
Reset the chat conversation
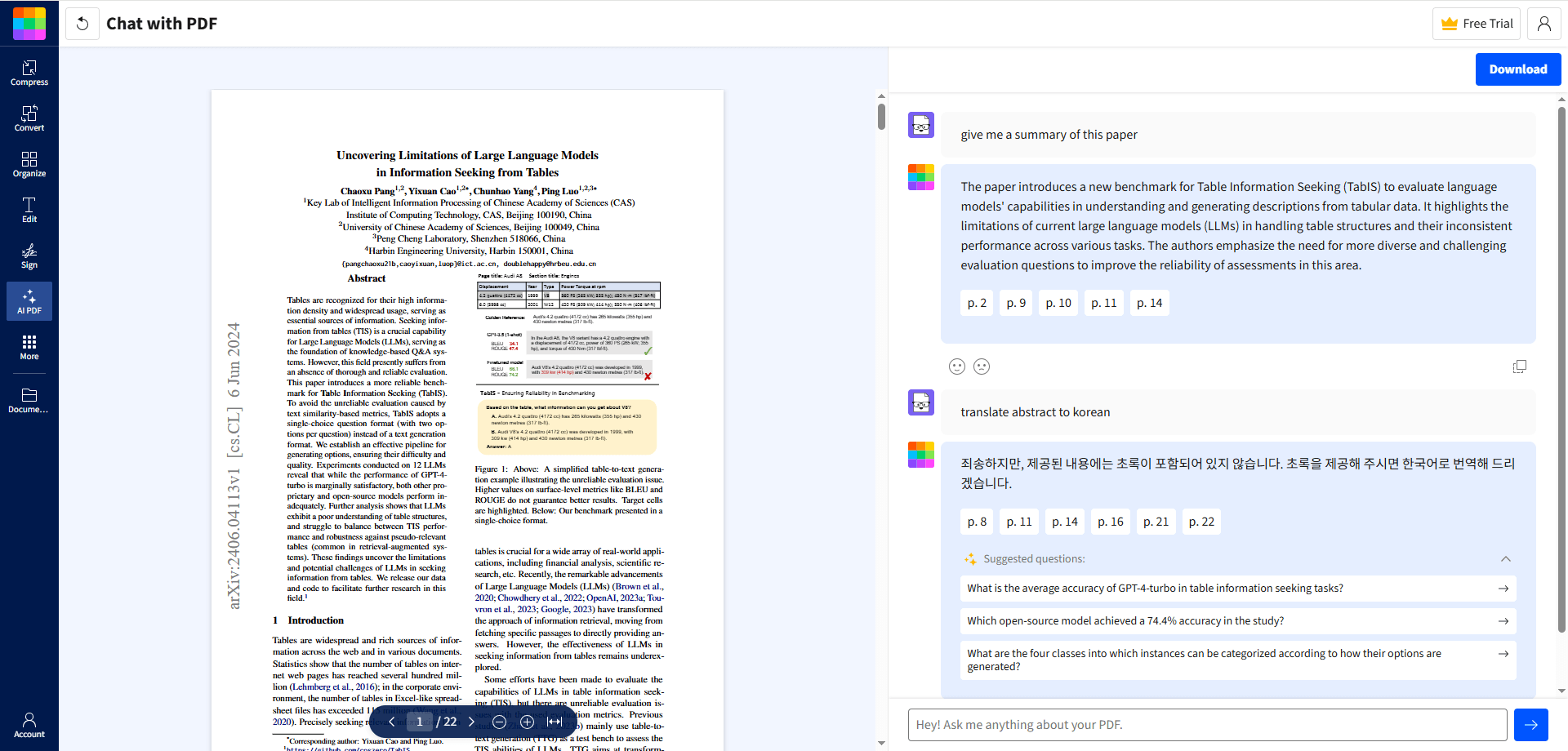pos(82,24)
